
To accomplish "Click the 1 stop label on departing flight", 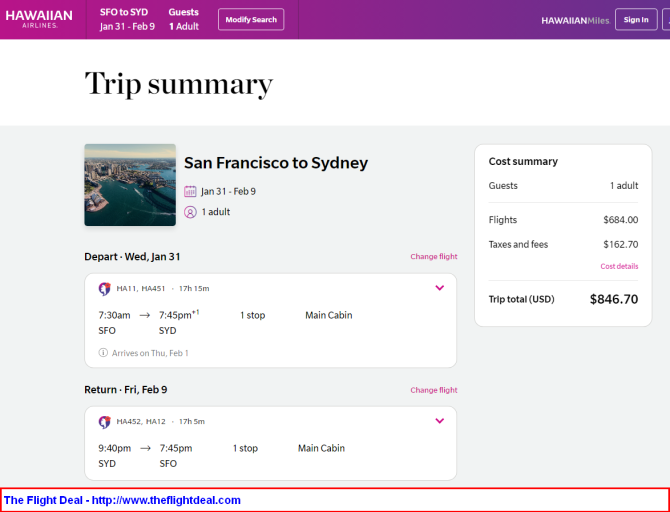I will (x=253, y=315).
